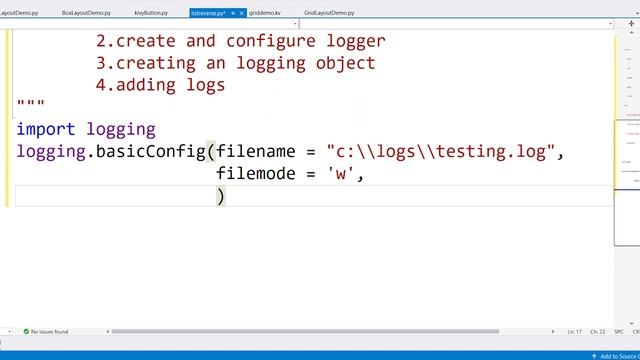This screenshot has height=360, width=640.
Task: Open the GridLayoutDemo.py tab
Action: (329, 13)
